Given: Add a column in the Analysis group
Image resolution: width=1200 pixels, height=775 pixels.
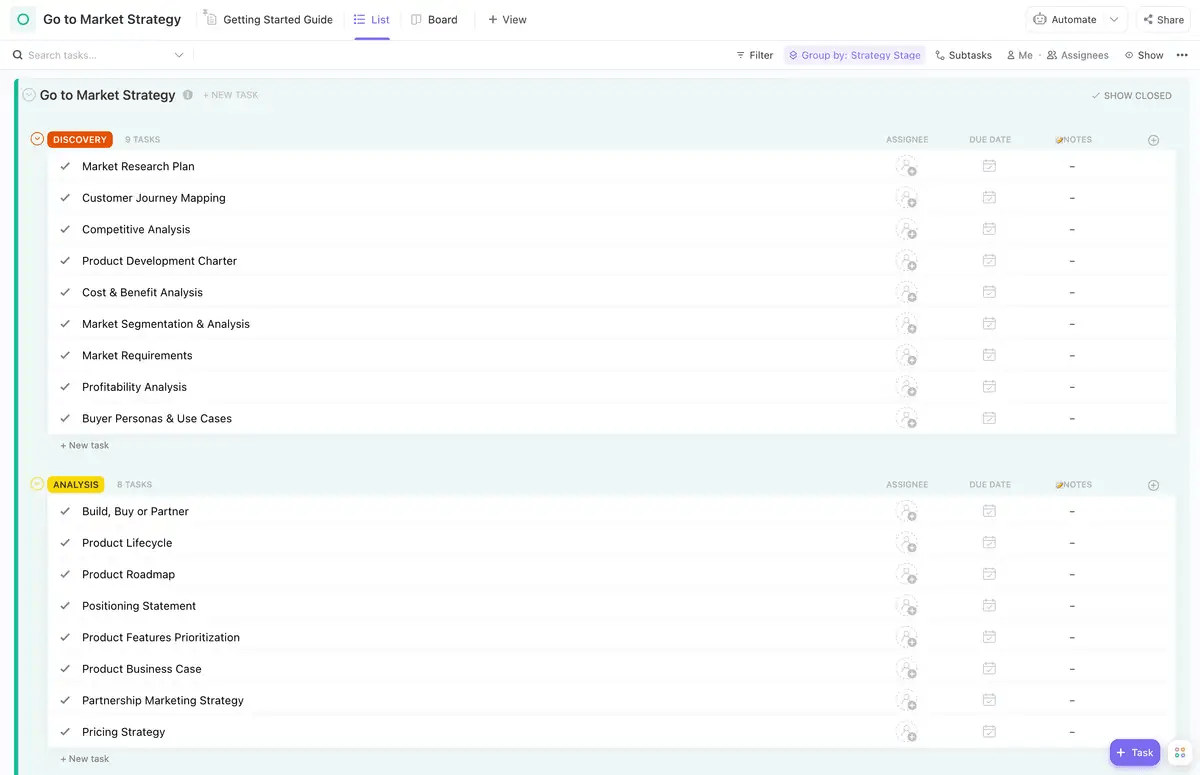Looking at the screenshot, I should click(1153, 485).
